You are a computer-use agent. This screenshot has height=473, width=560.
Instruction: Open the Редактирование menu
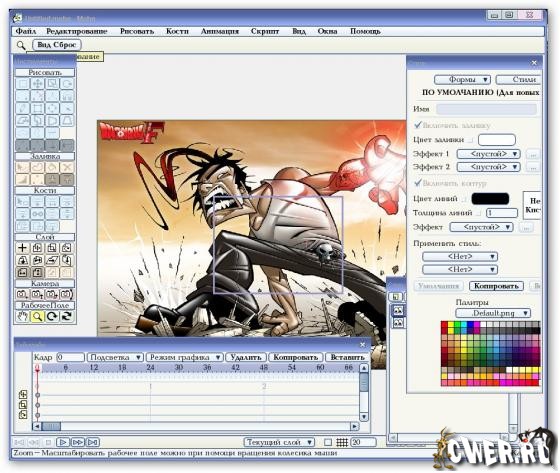[x=77, y=31]
